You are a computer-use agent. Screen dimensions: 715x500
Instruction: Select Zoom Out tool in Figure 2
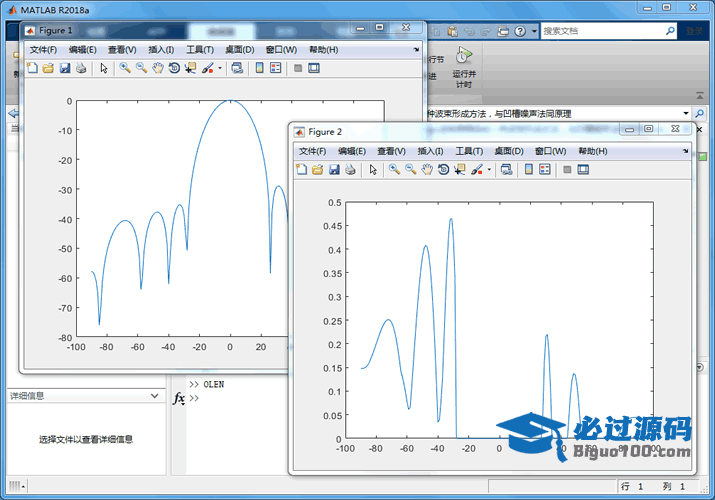(x=411, y=170)
